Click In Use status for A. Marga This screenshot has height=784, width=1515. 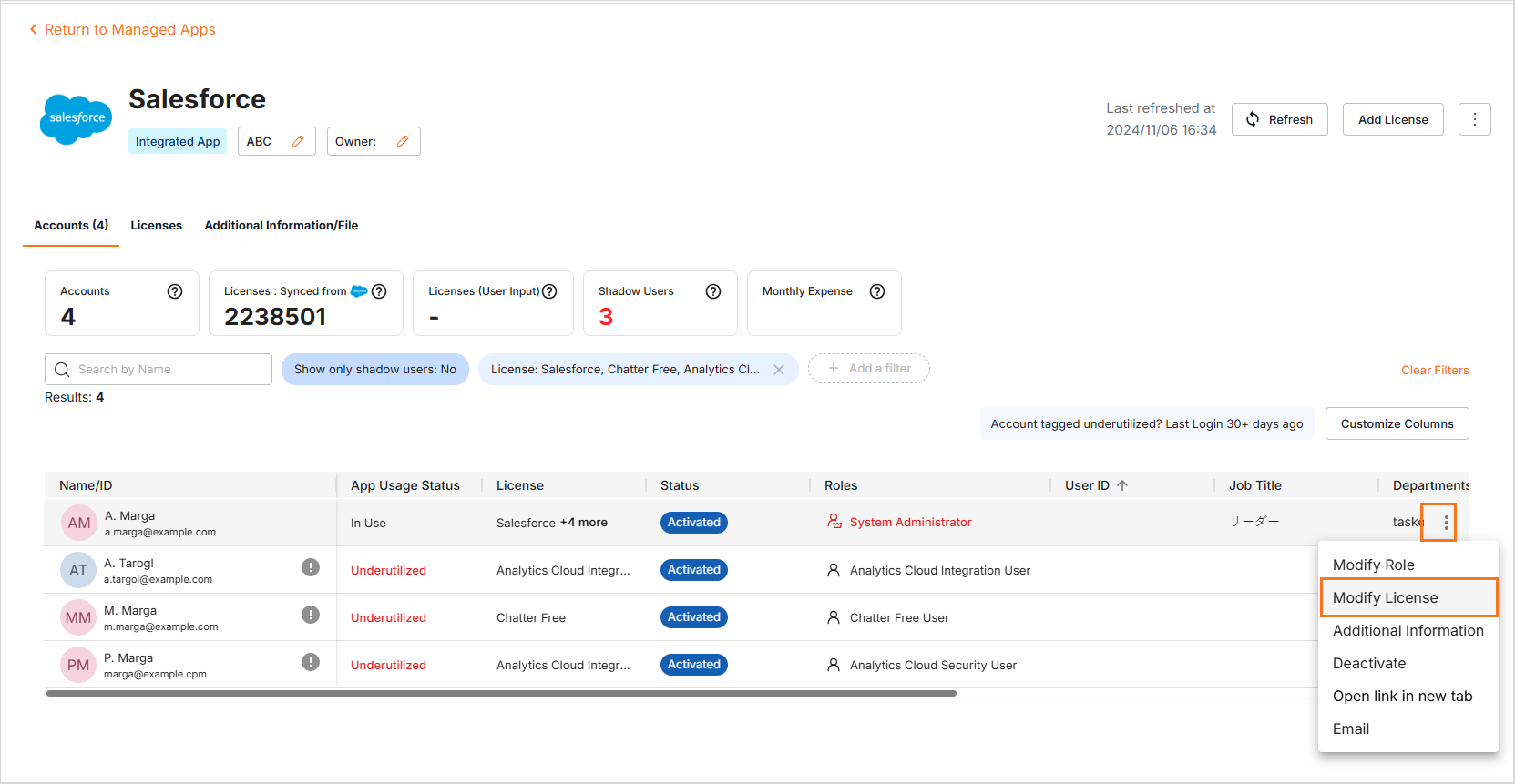(x=368, y=523)
